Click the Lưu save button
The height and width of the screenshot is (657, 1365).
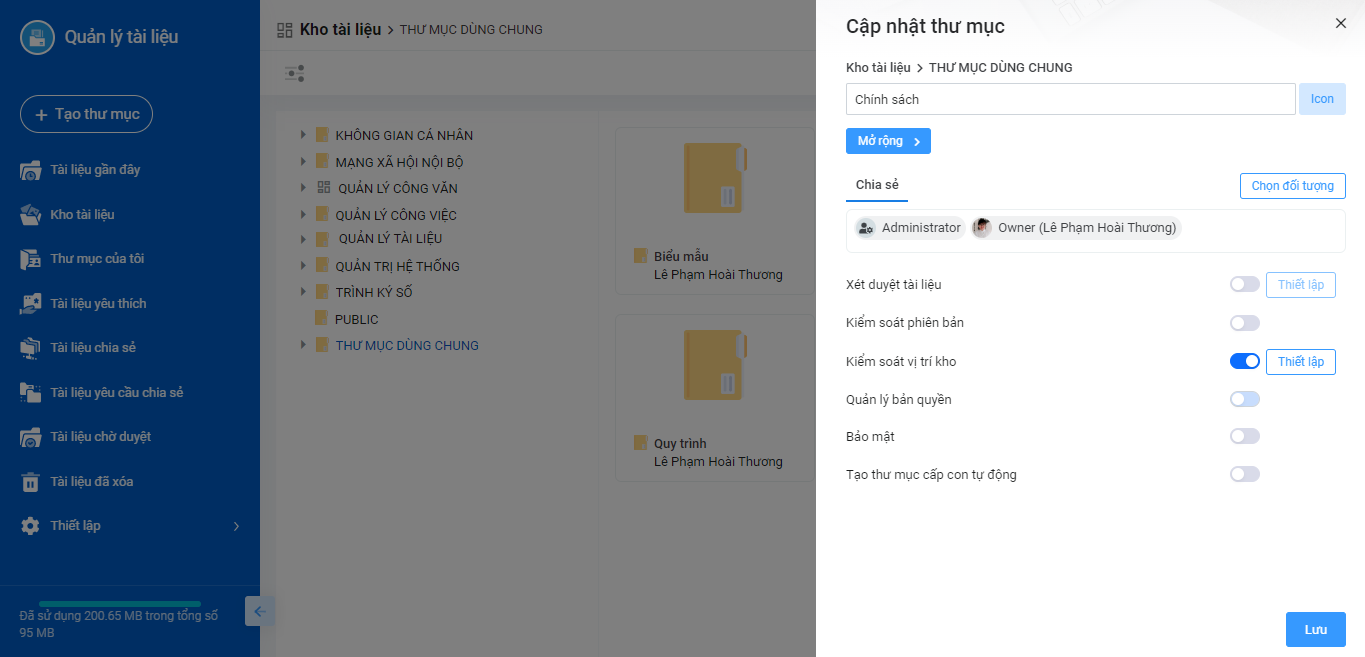coord(1316,630)
